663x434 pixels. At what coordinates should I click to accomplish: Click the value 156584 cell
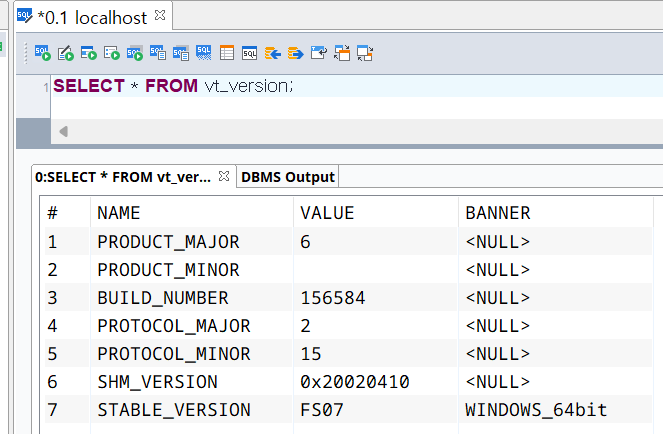click(x=375, y=297)
